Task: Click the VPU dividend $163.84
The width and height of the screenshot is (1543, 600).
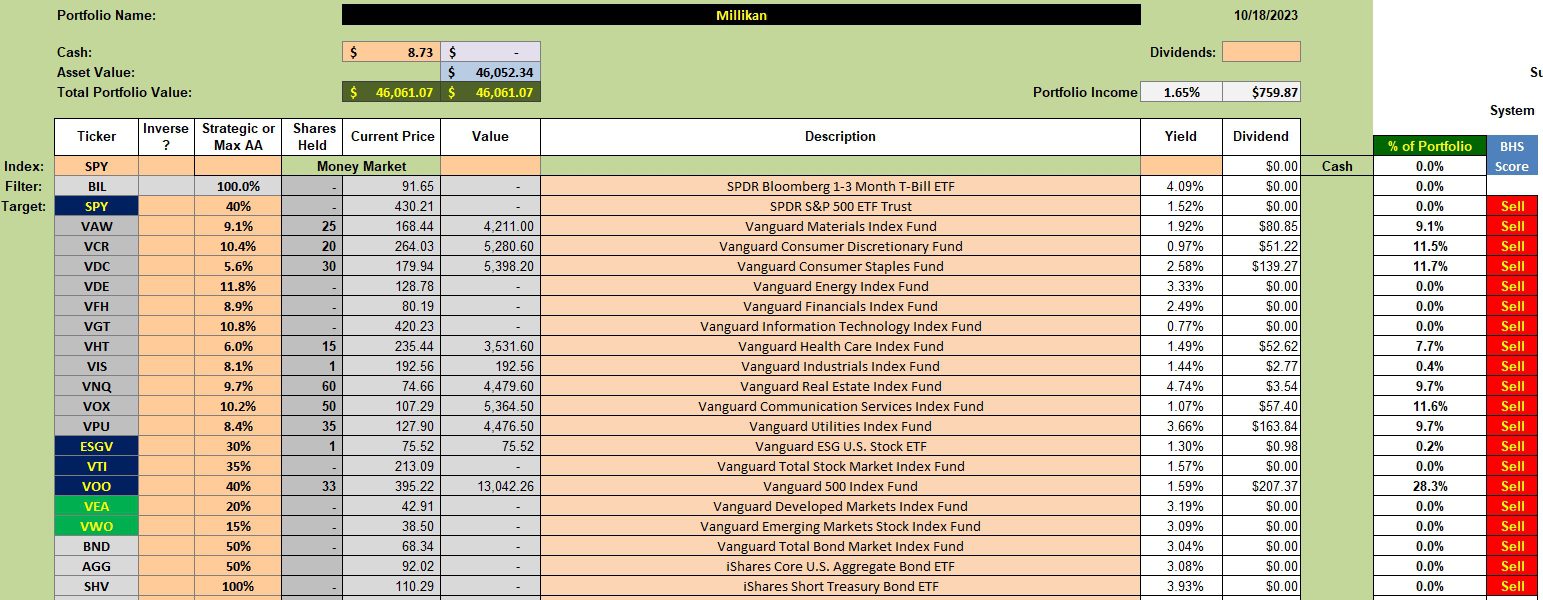Action: click(1261, 426)
